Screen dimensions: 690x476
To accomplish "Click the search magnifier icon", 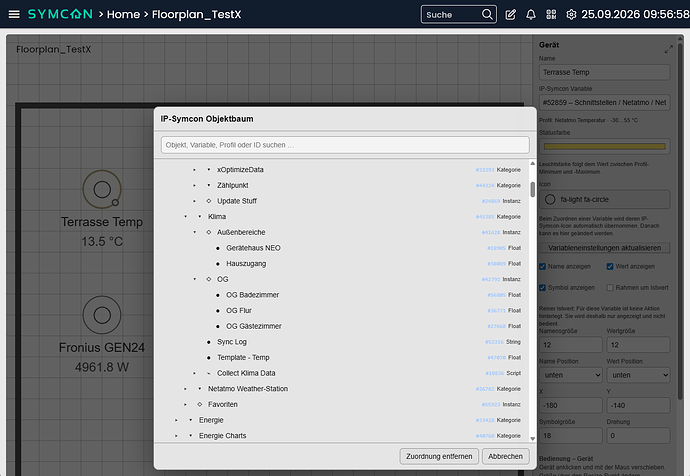I will click(487, 15).
